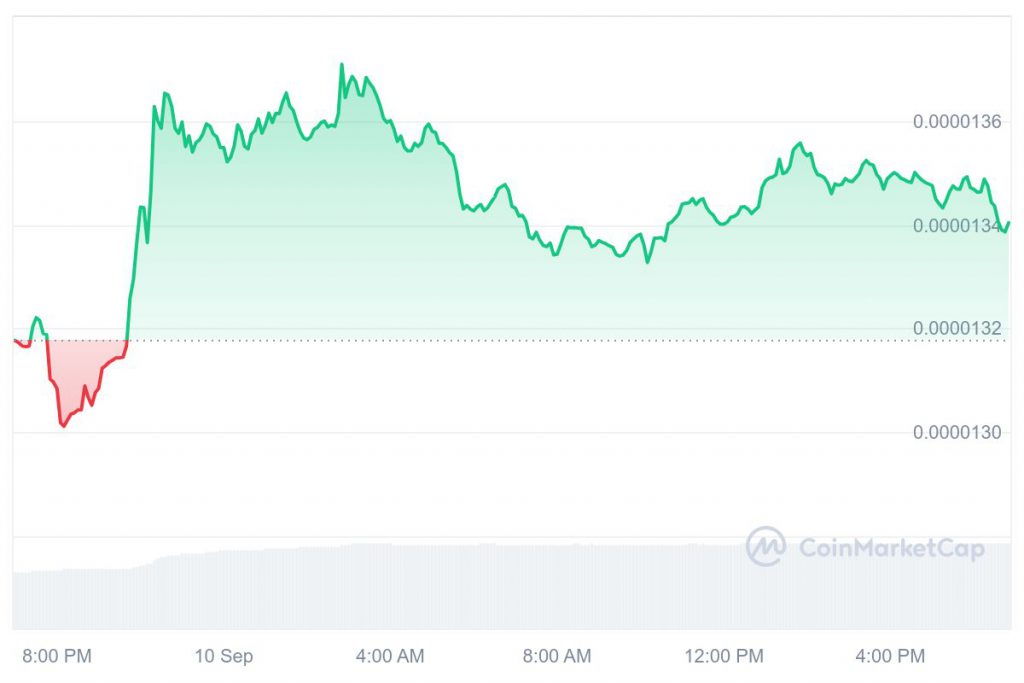This screenshot has height=683, width=1024.
Task: Click the 12:00 PM time axis label
Action: click(724, 656)
